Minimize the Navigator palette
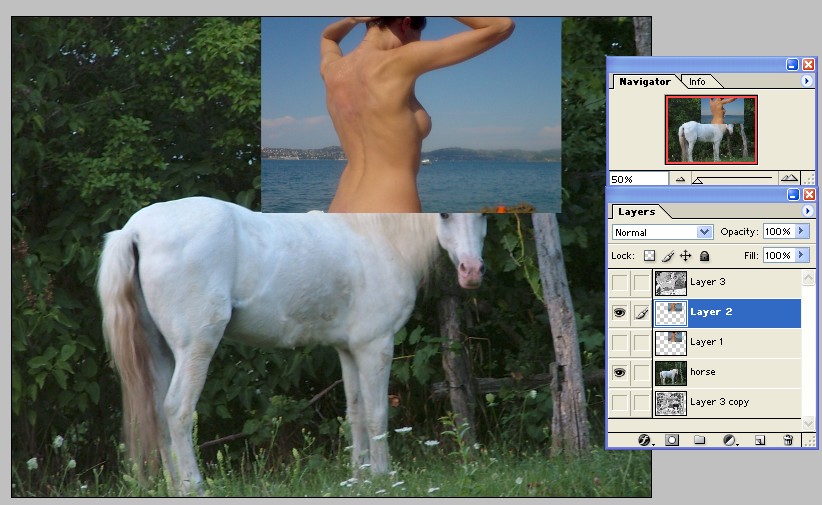The width and height of the screenshot is (822, 505). click(792, 65)
